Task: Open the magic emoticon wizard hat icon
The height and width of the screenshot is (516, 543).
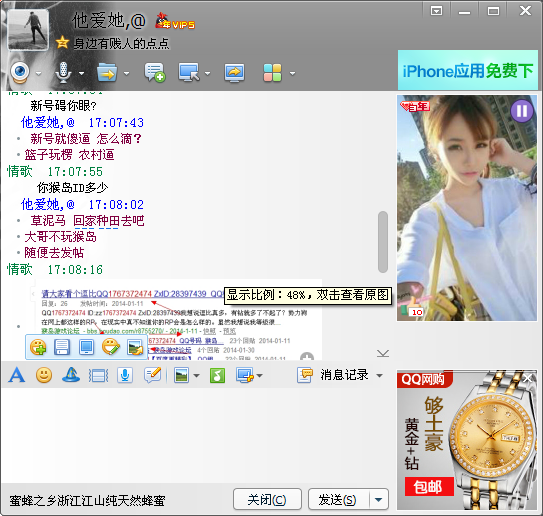Action: (71, 375)
